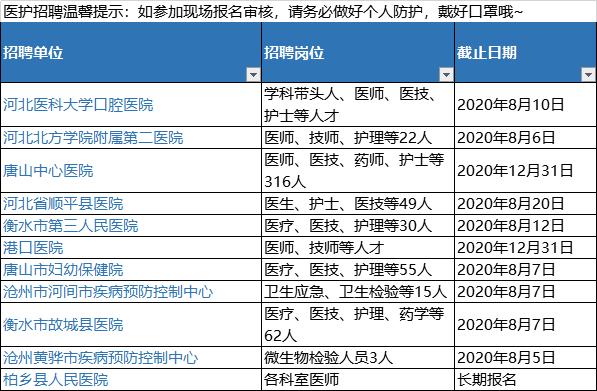Select cell 医师、技师等人才
The height and width of the screenshot is (391, 597).
[358, 248]
